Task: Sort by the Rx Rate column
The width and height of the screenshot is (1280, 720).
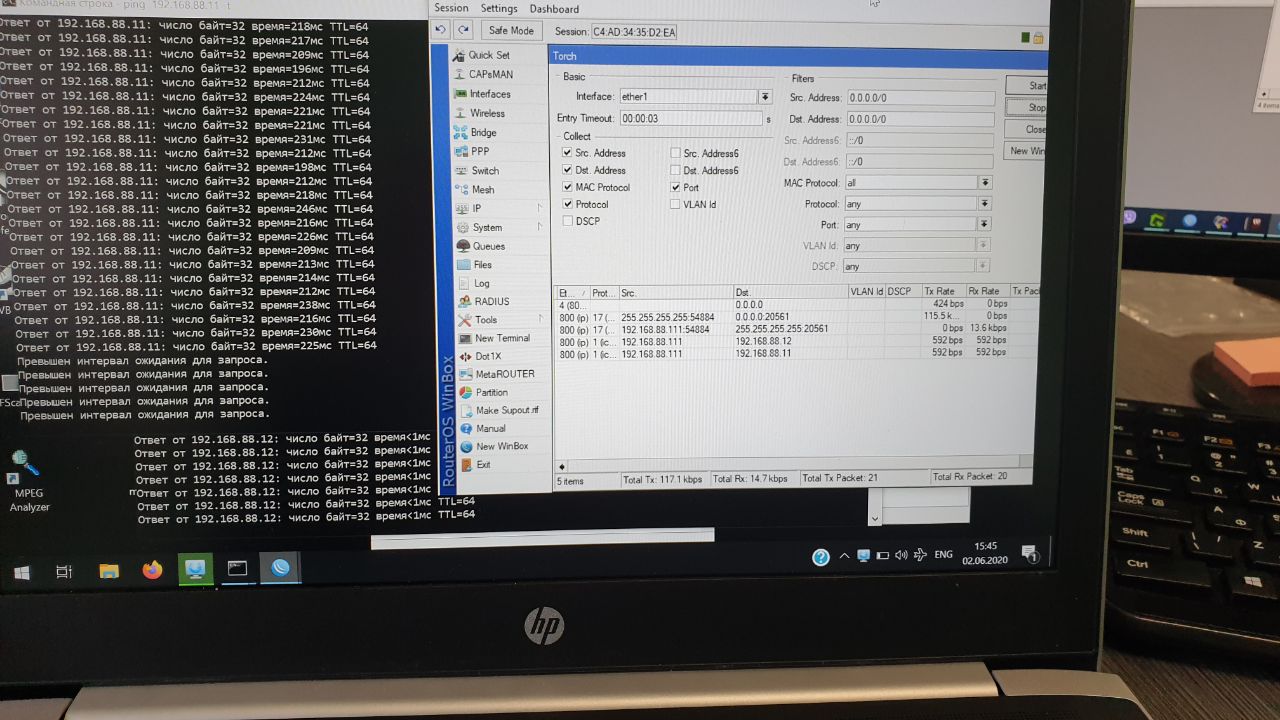Action: pyautogui.click(x=987, y=291)
